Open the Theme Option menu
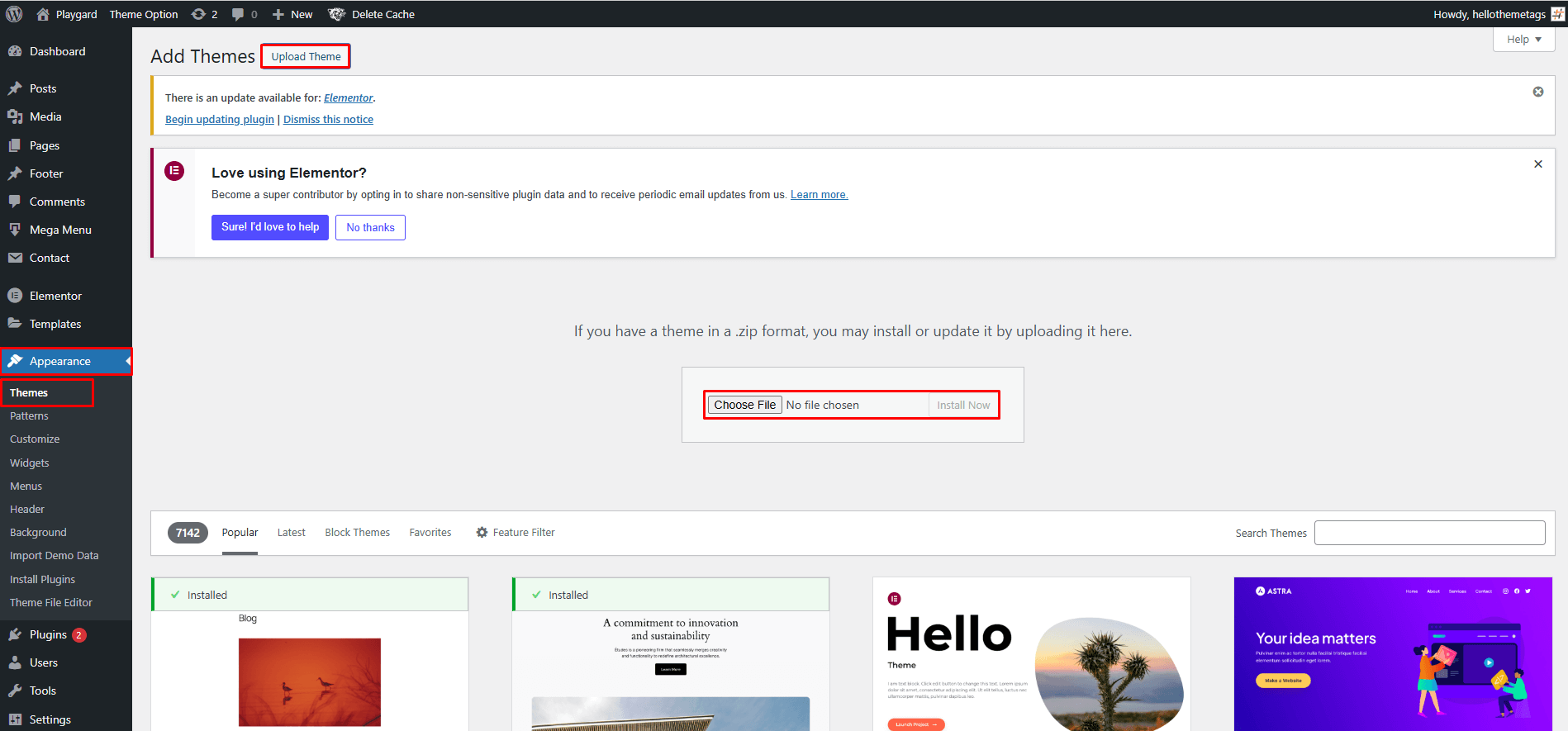 (144, 14)
